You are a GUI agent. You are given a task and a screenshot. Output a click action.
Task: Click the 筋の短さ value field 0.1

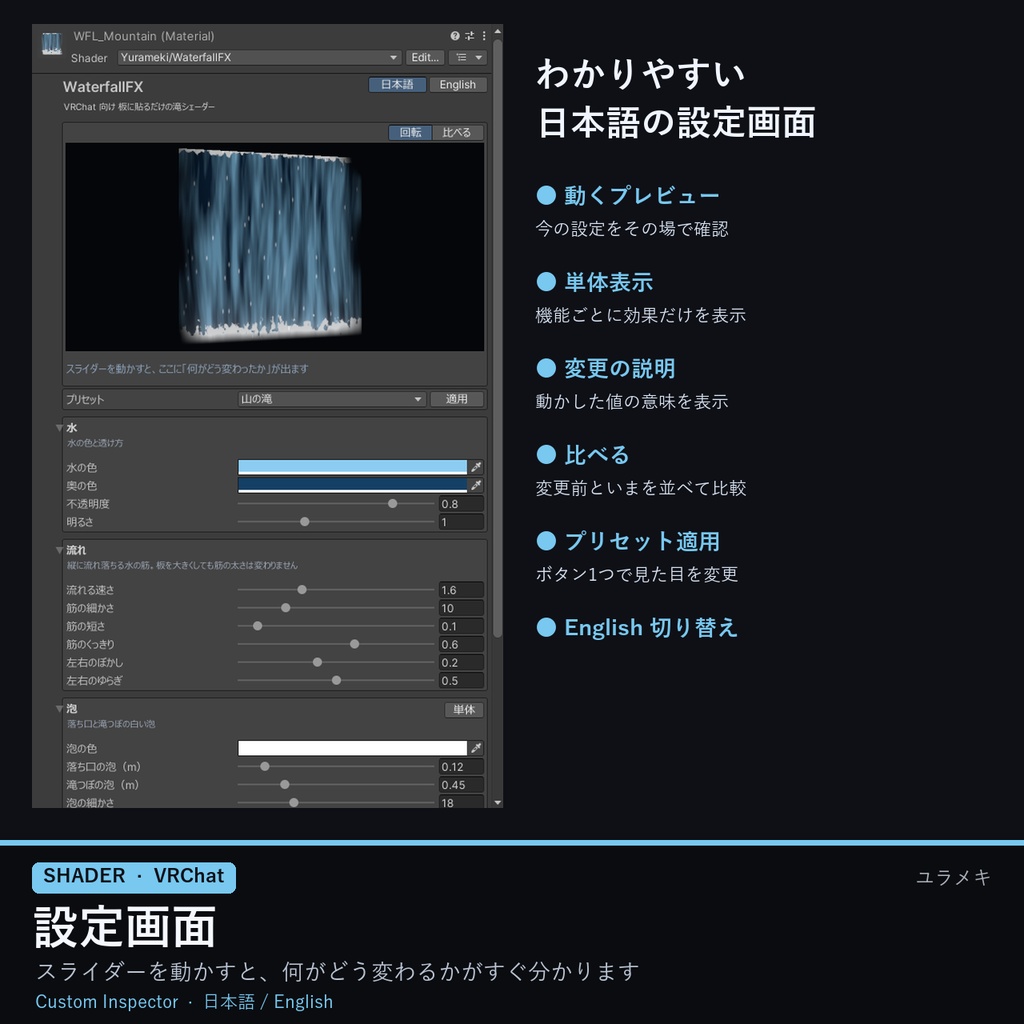461,626
